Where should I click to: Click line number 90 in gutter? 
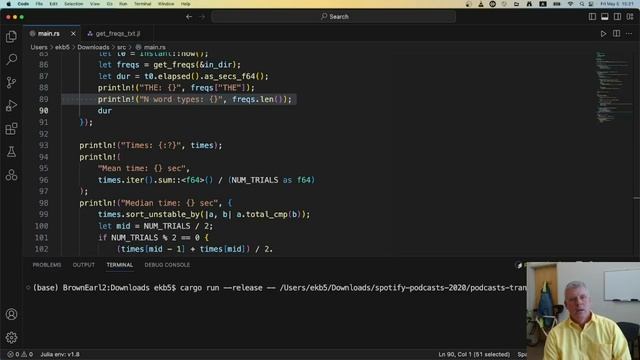pyautogui.click(x=43, y=111)
